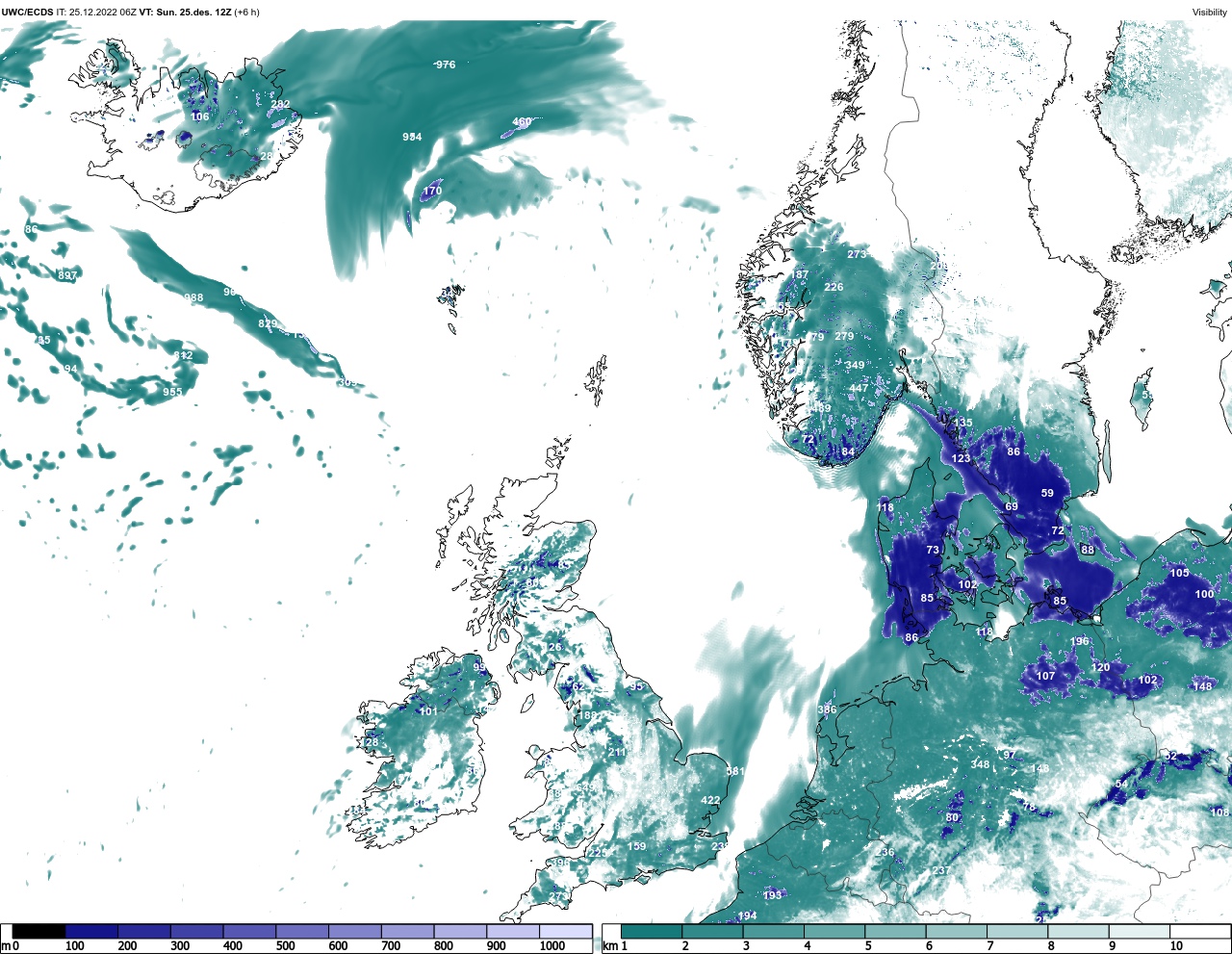Click the '120' visibility value
1232x954 pixels.
click(1101, 668)
